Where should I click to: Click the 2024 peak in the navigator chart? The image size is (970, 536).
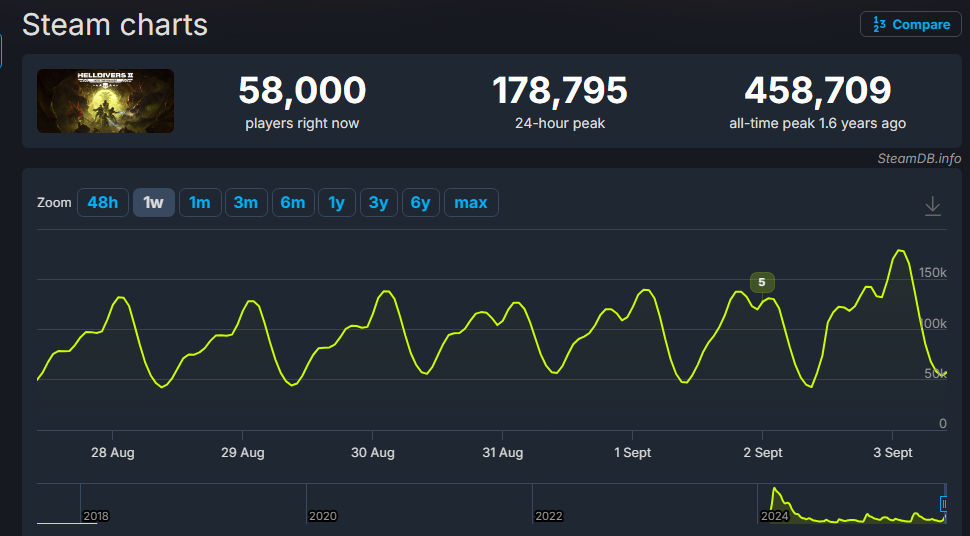click(x=775, y=490)
